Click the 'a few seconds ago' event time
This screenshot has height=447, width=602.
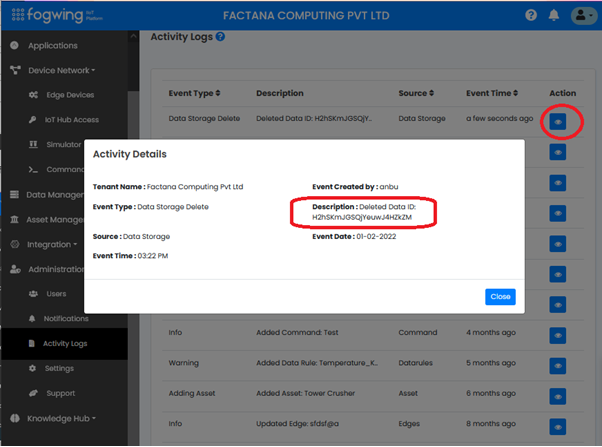[x=499, y=119]
